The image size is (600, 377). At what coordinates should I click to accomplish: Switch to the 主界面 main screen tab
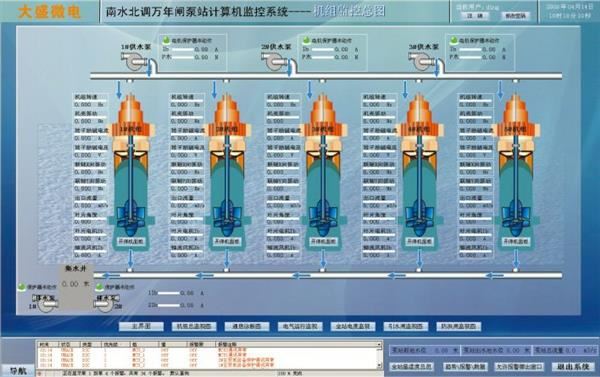[x=141, y=326]
